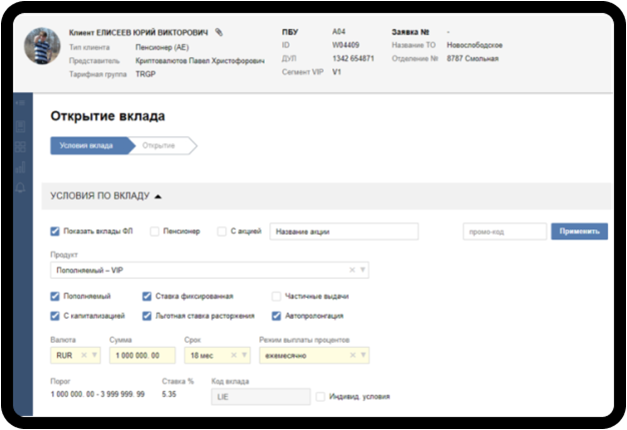Open the bar chart statistics icon
627x430 pixels.
pos(20,167)
